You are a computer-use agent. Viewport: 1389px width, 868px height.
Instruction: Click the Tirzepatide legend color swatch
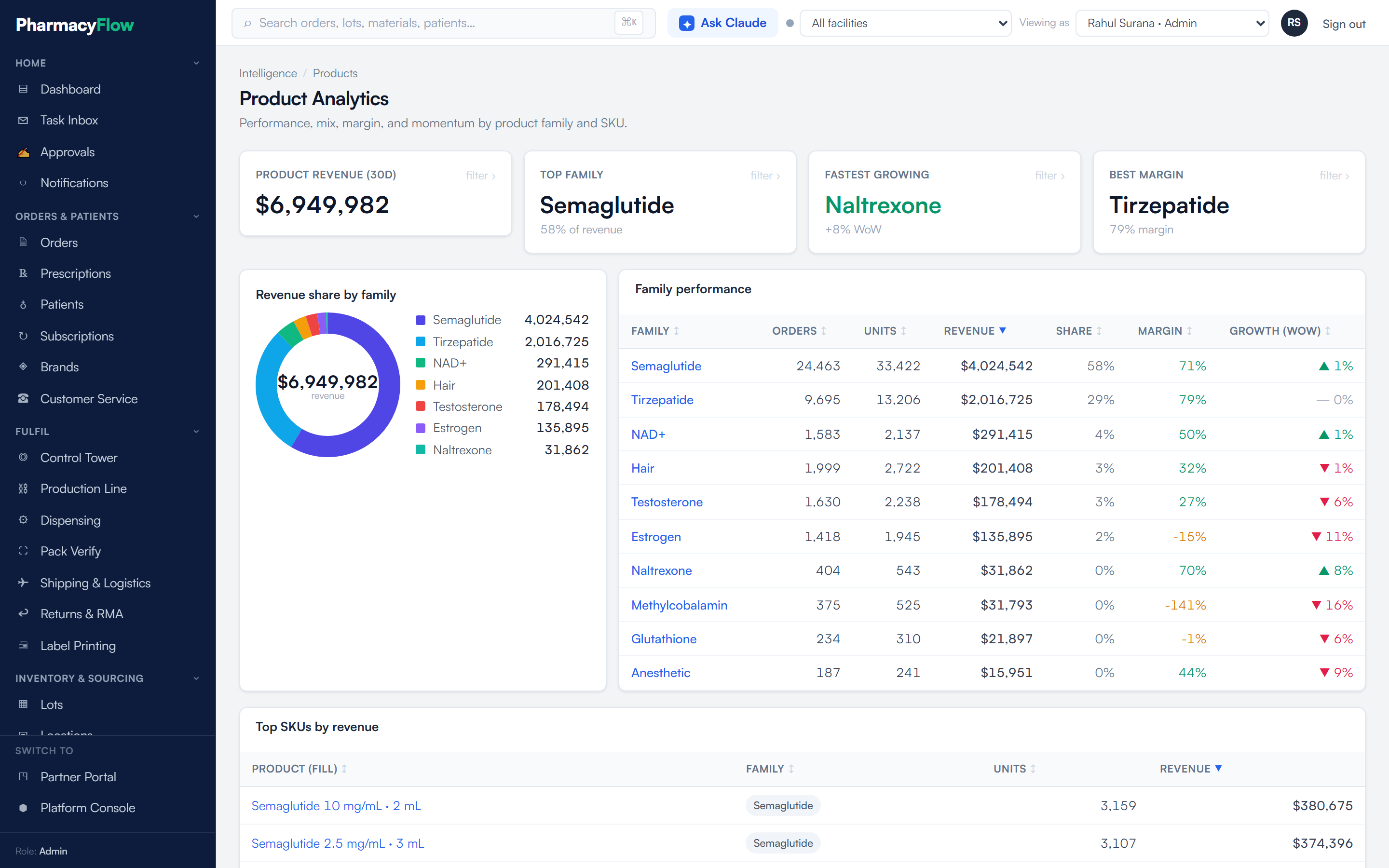point(420,341)
